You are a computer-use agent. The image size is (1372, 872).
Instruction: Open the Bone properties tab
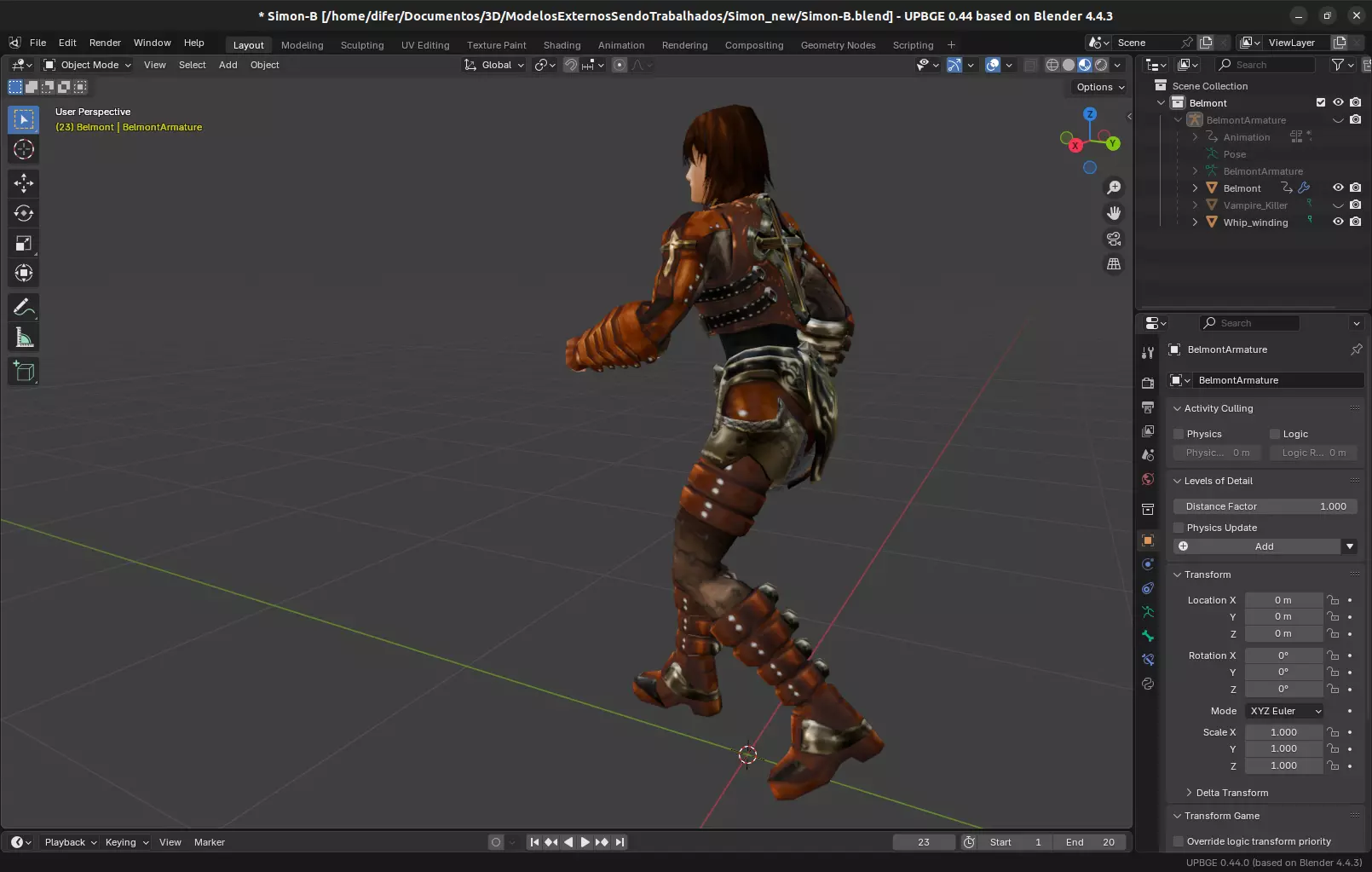click(x=1148, y=636)
